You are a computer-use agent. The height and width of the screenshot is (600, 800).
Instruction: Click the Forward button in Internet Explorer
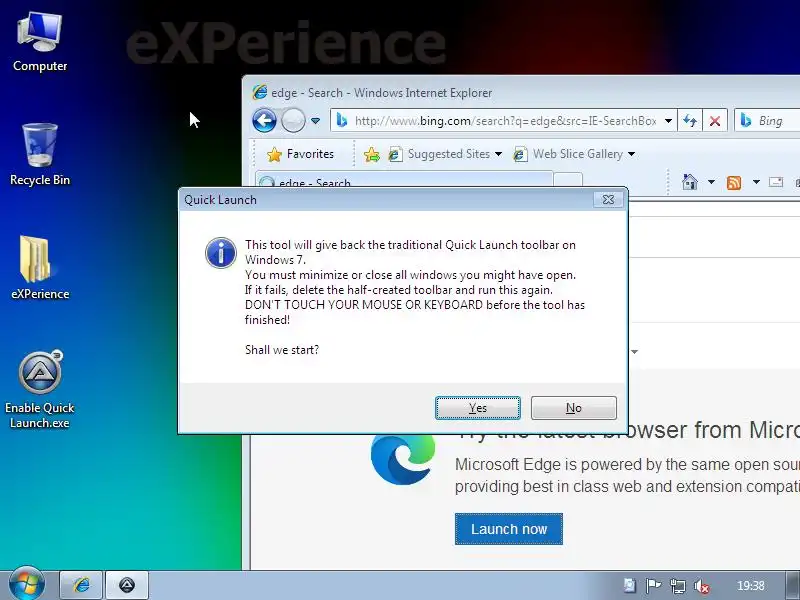pos(293,121)
